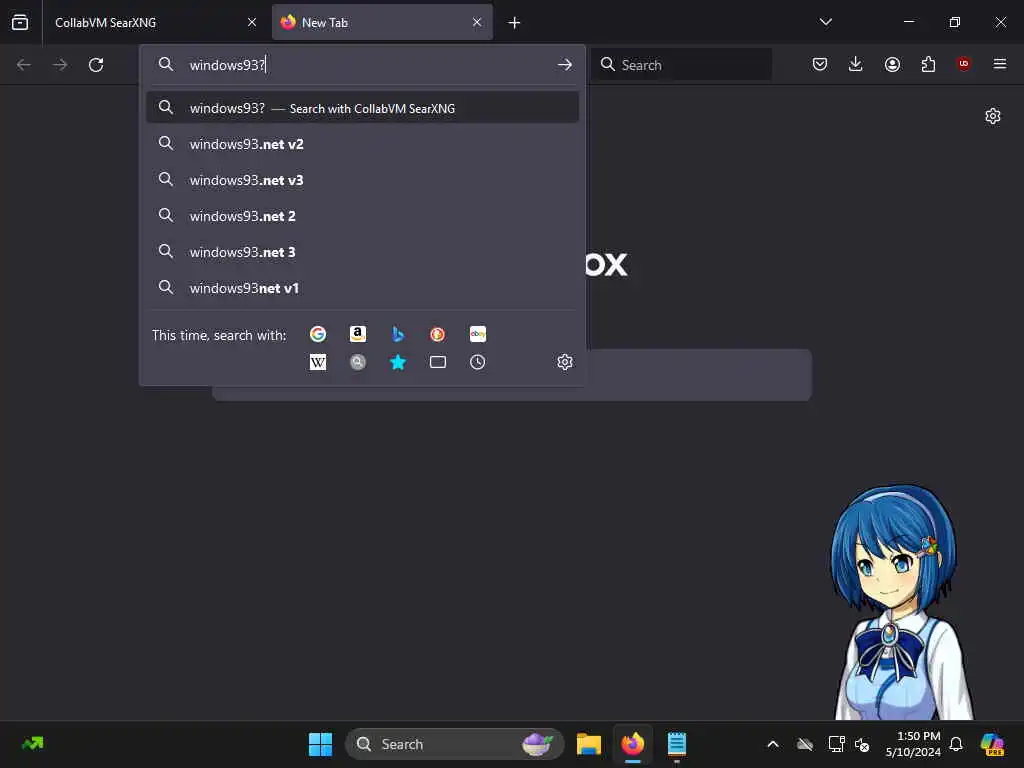Reload the current page
1024x768 pixels.
[x=96, y=65]
